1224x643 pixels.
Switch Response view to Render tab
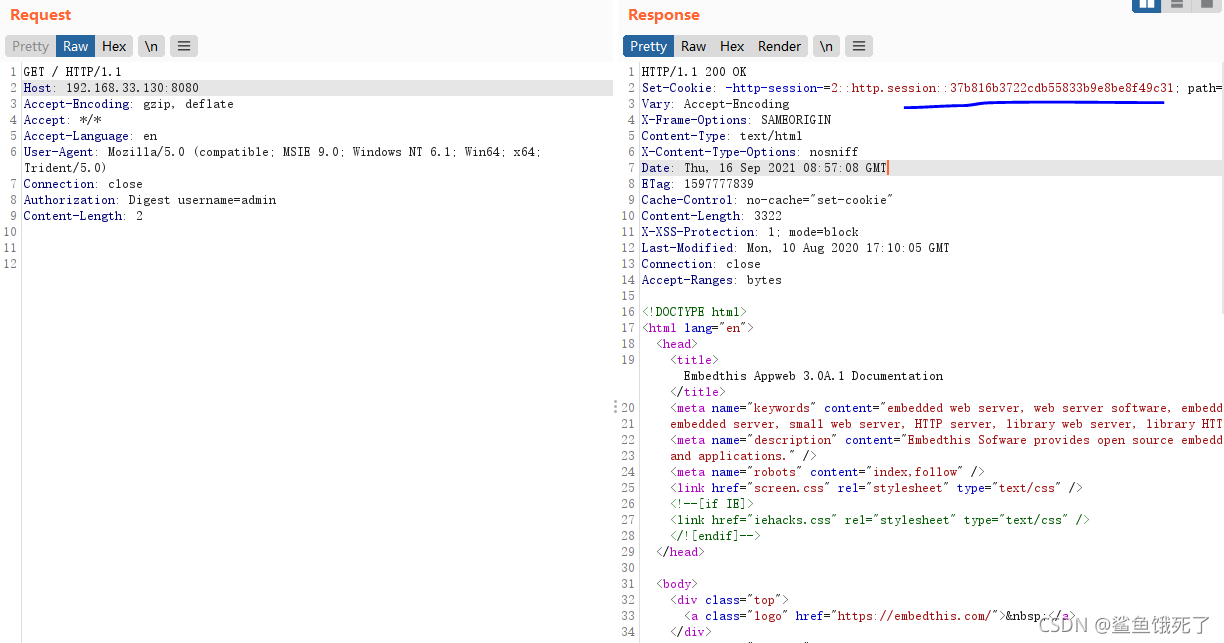click(779, 46)
